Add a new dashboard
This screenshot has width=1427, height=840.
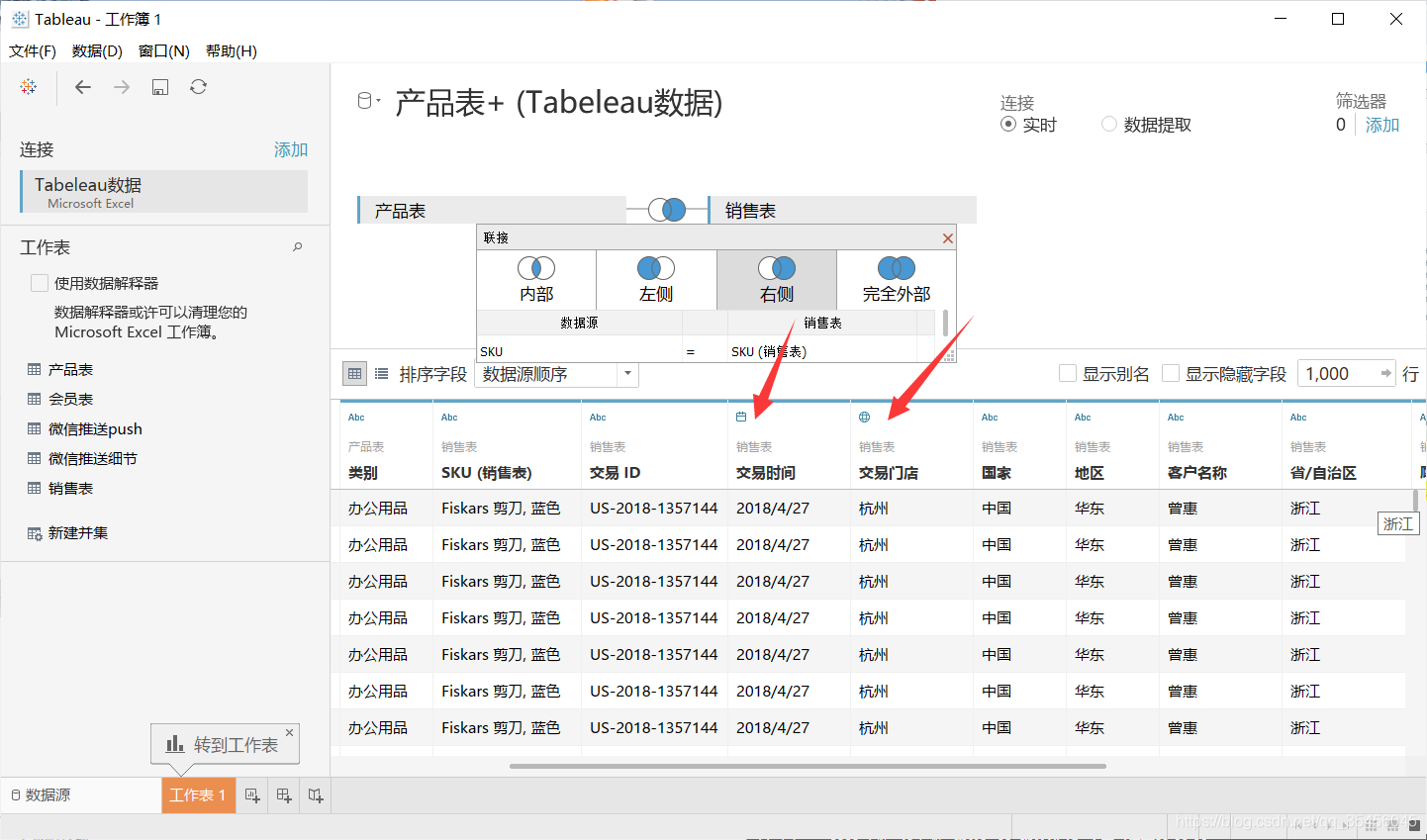[284, 795]
